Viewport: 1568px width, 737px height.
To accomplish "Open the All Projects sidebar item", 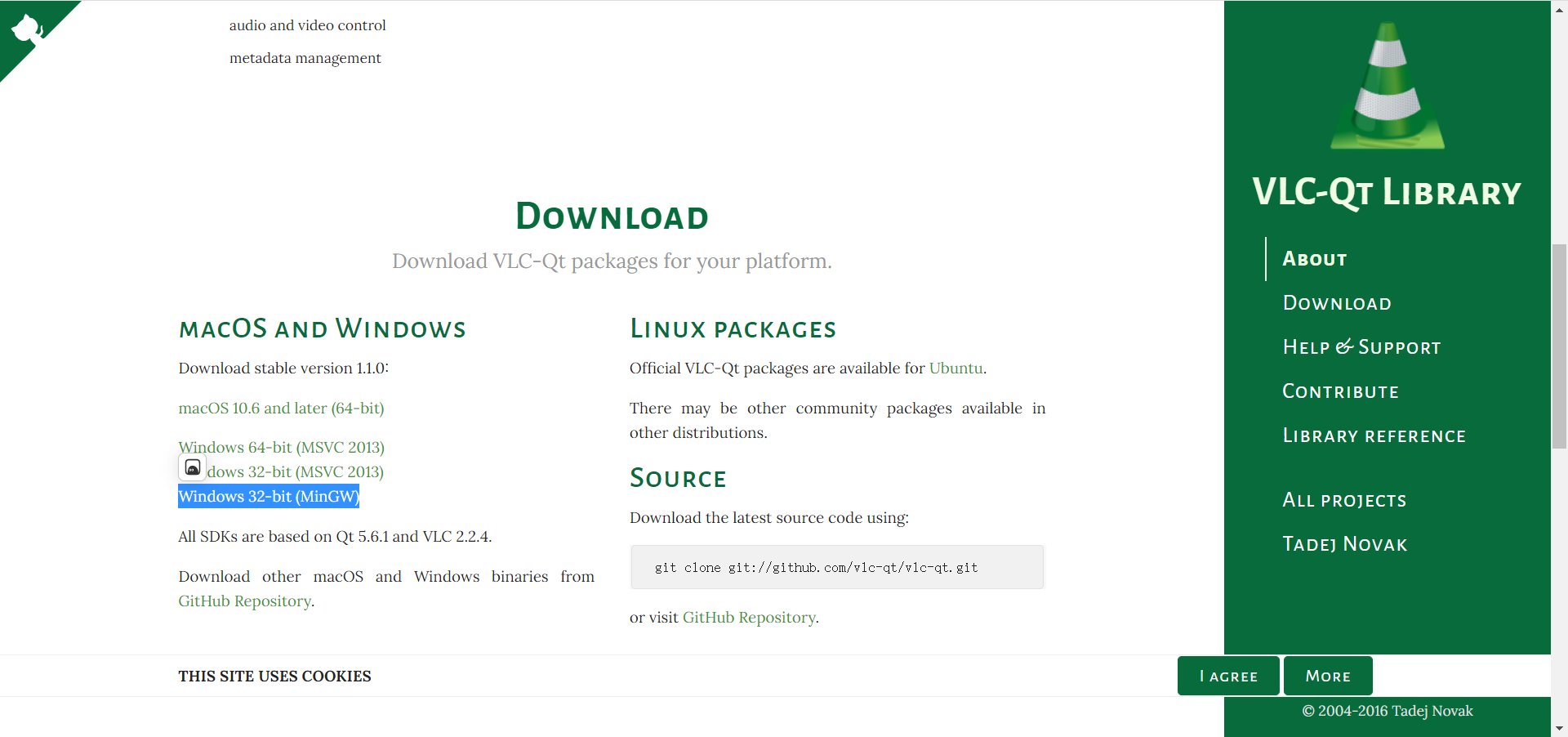I will pyautogui.click(x=1344, y=500).
